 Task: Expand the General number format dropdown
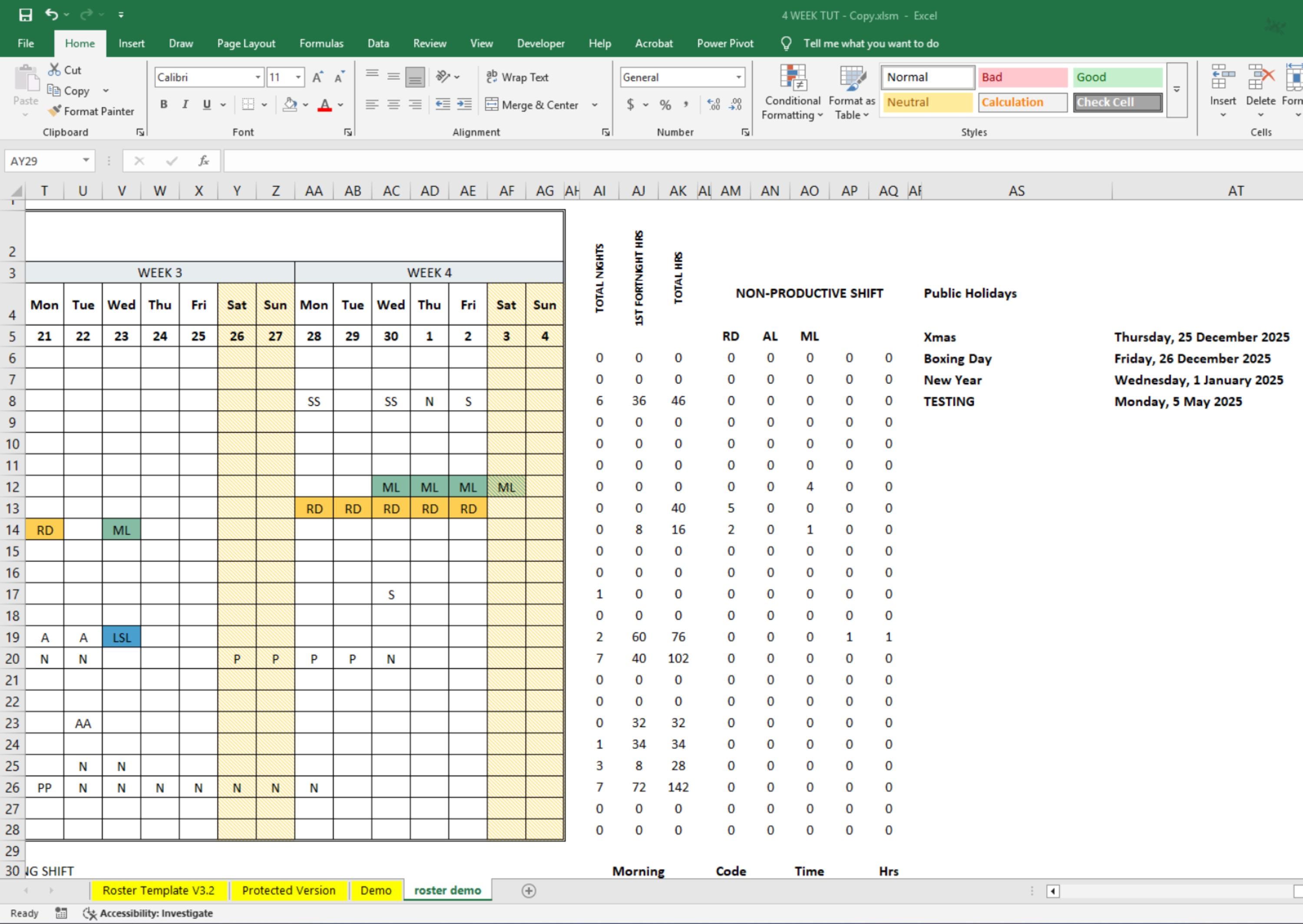(737, 77)
